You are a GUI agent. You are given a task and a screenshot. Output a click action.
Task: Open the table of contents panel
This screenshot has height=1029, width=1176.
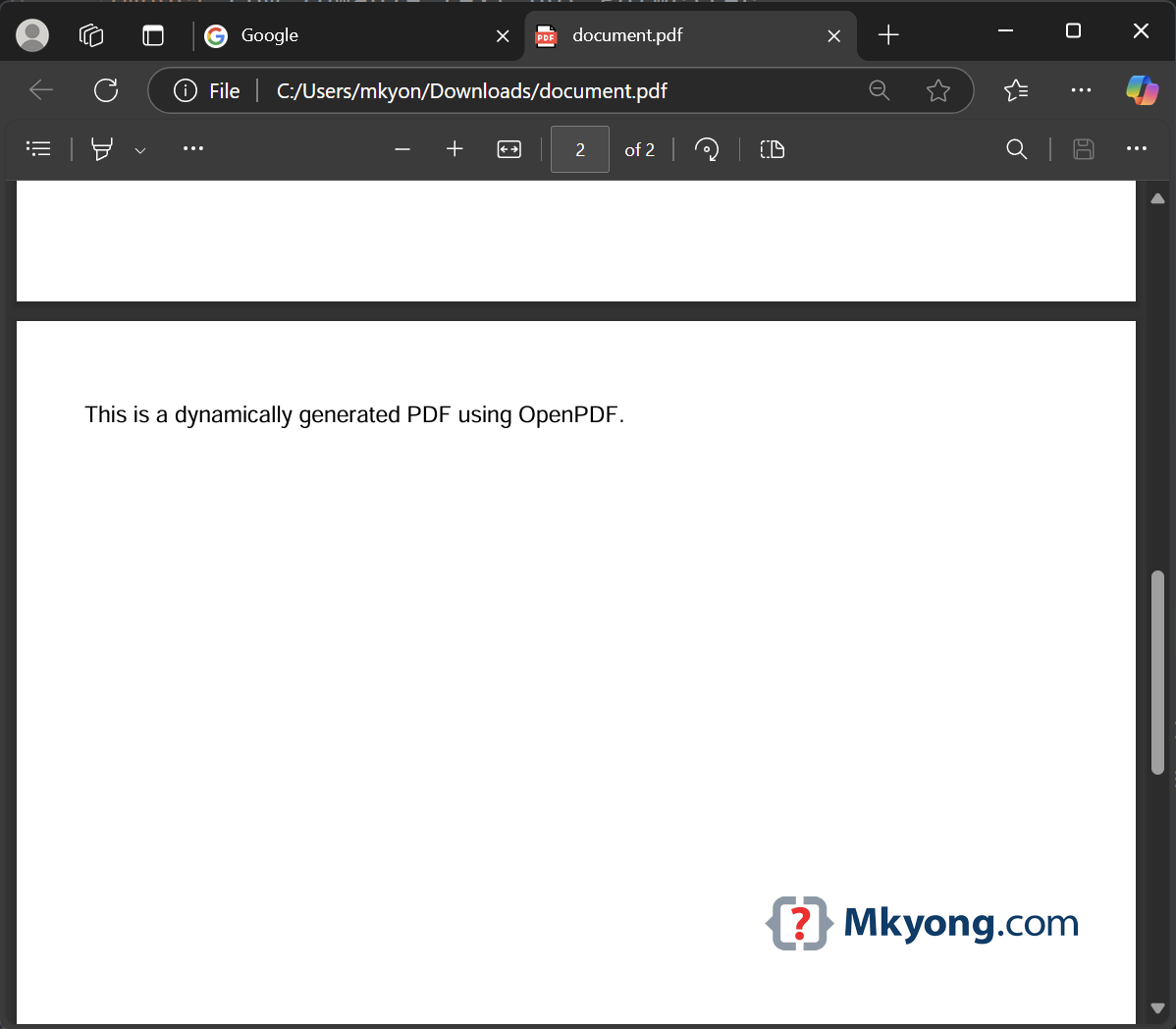pos(38,148)
